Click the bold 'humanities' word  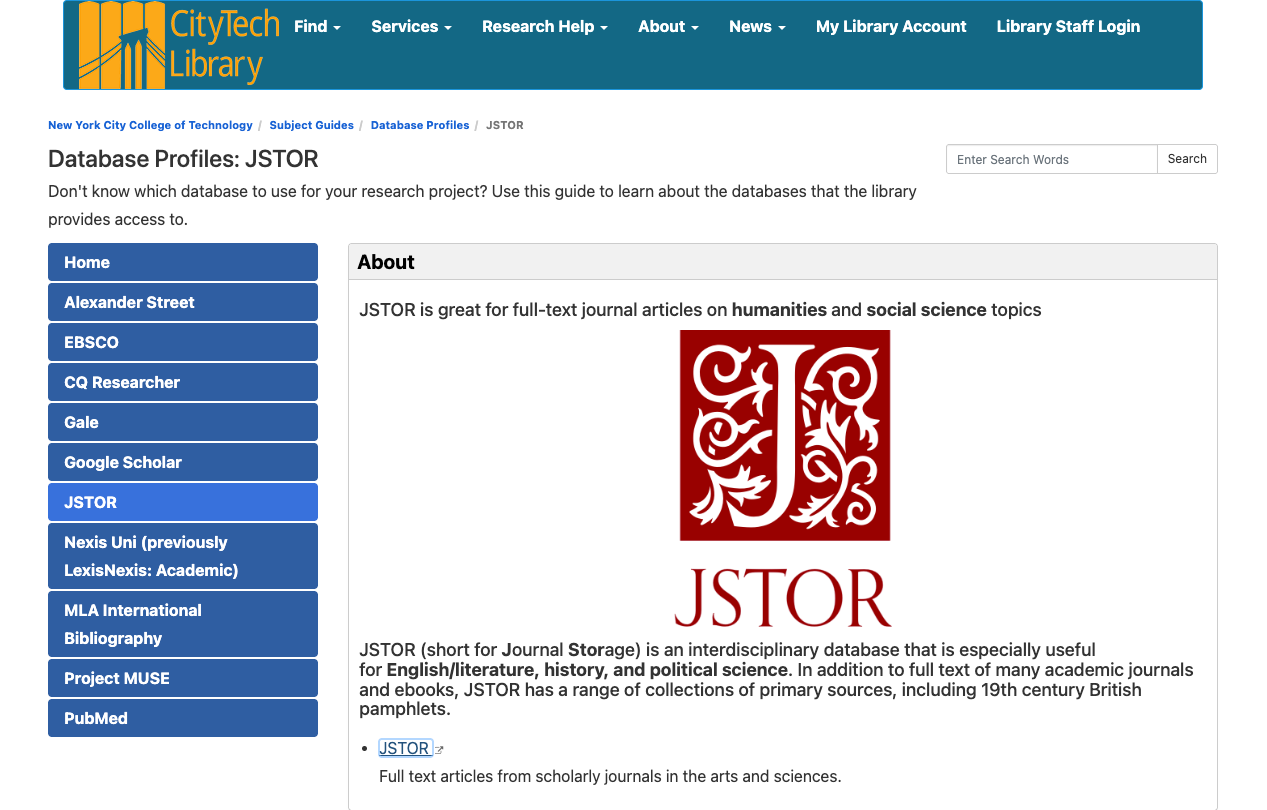(x=779, y=310)
